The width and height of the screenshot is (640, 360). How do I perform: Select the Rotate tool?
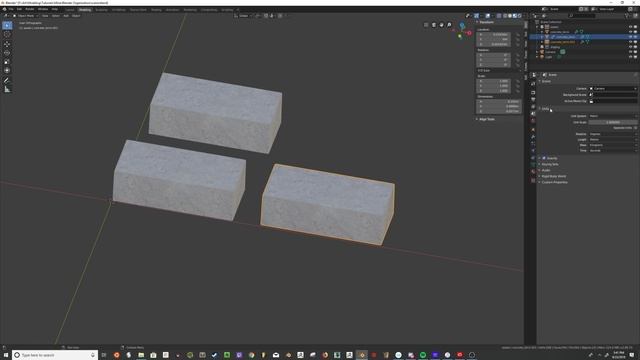(x=7, y=53)
